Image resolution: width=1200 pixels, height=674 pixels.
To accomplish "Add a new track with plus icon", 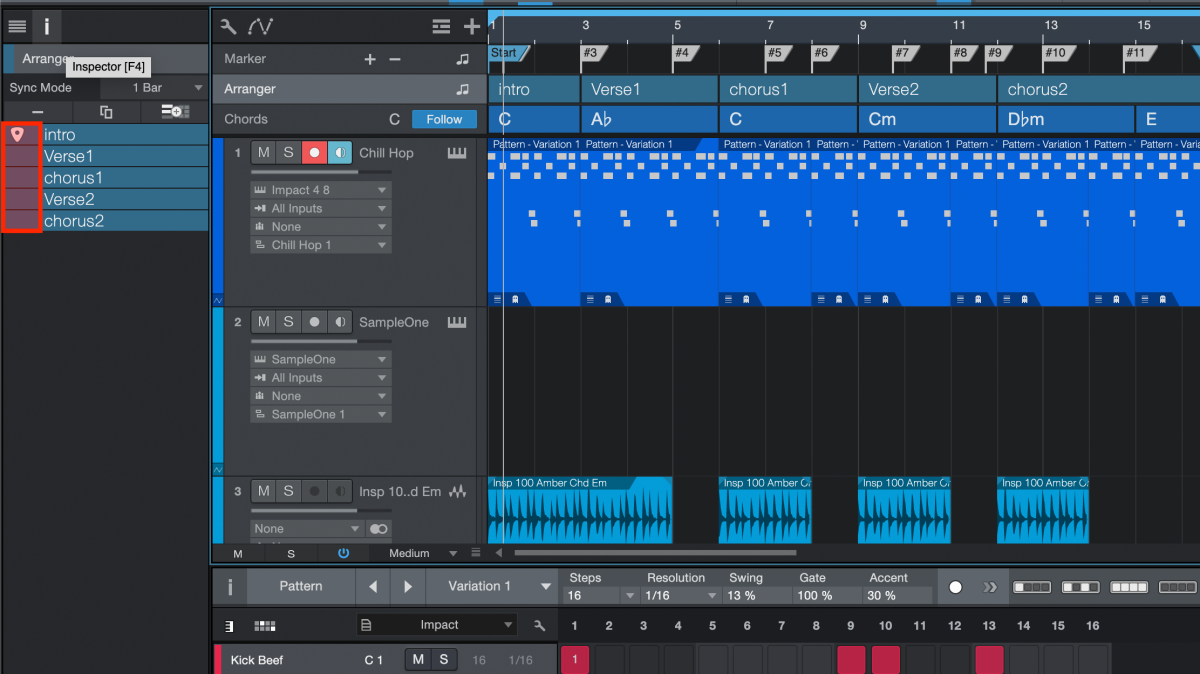I will [x=472, y=26].
